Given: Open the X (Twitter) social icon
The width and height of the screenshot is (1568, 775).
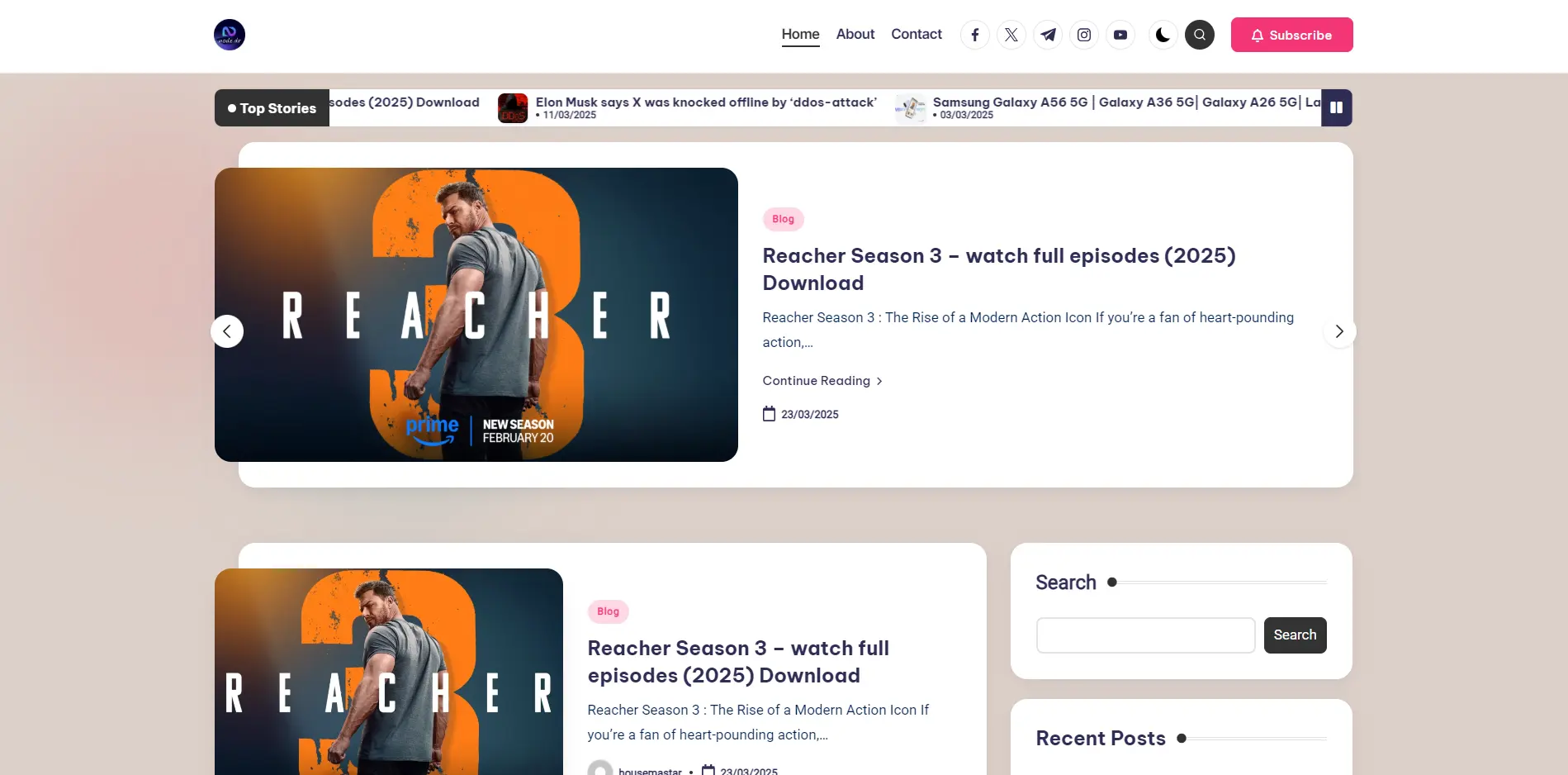Looking at the screenshot, I should click(x=1011, y=35).
